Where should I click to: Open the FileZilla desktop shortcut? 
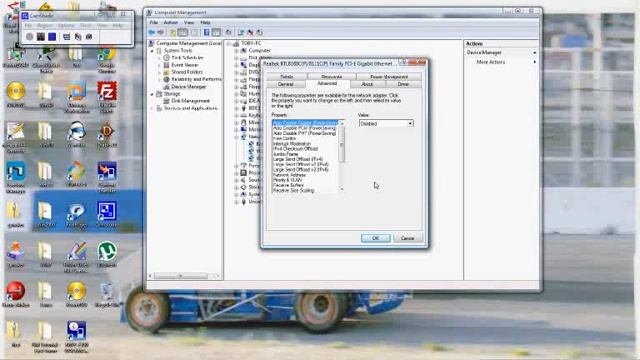107,96
